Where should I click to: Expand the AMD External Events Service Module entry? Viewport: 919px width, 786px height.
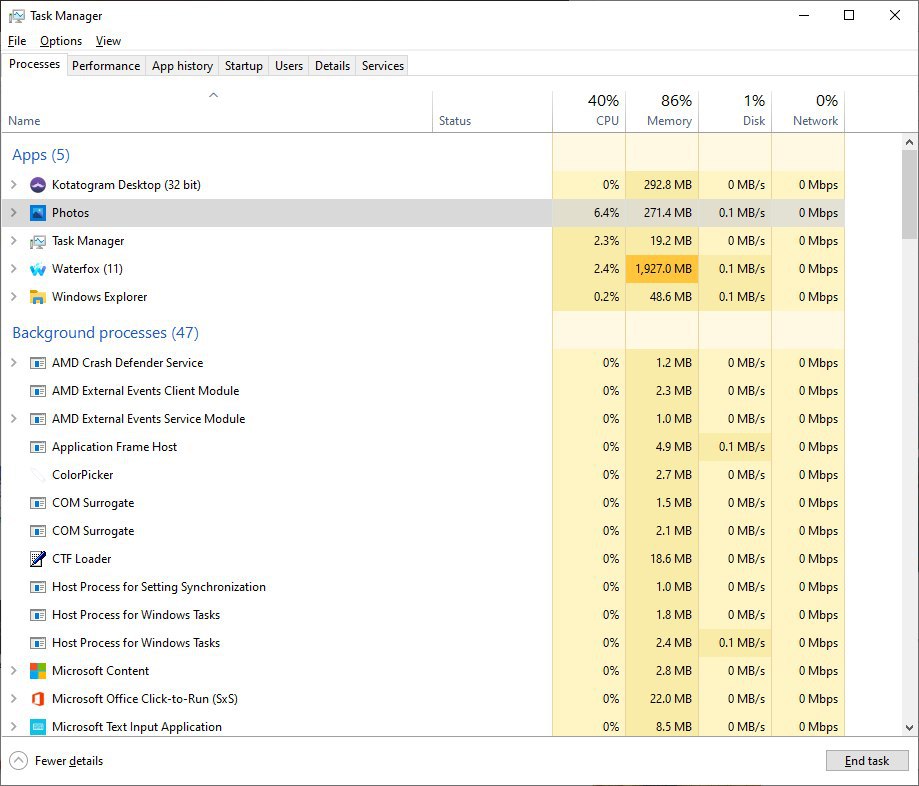13,419
